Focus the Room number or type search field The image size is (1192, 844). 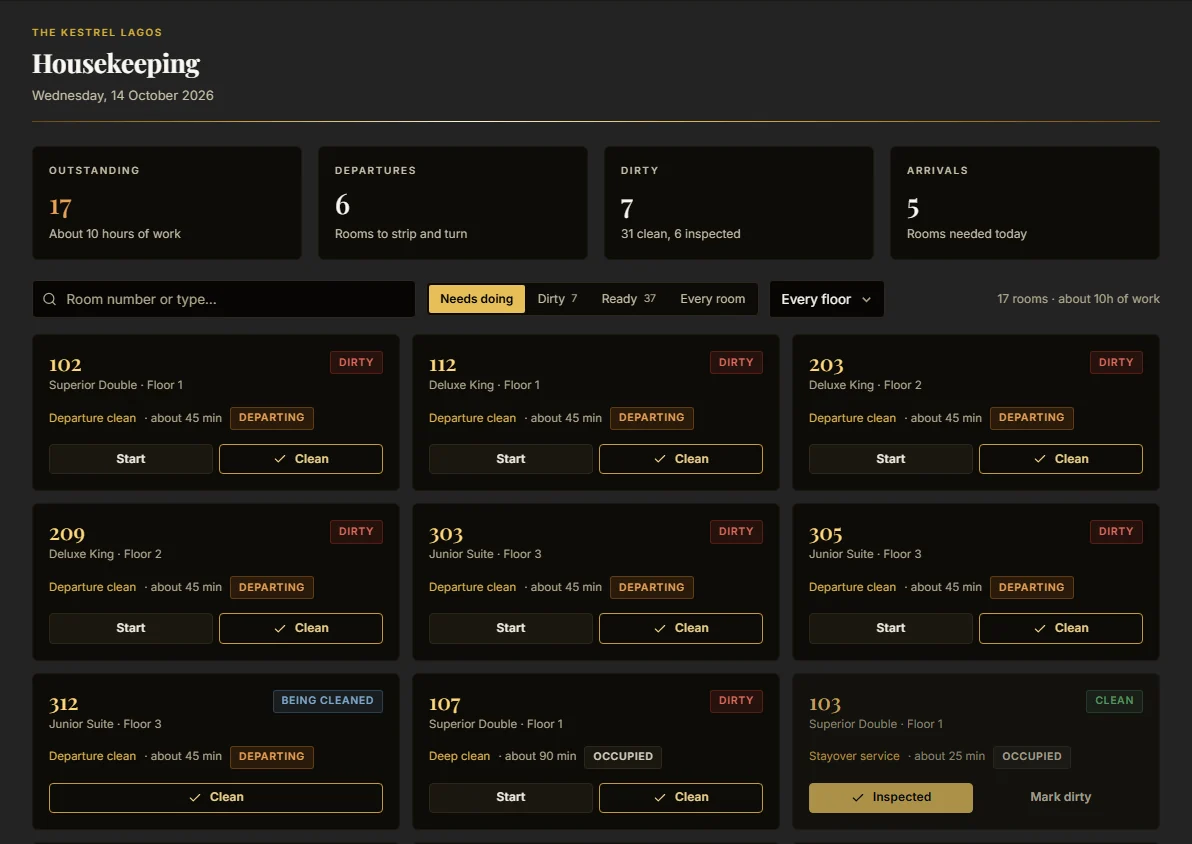pyautogui.click(x=224, y=300)
